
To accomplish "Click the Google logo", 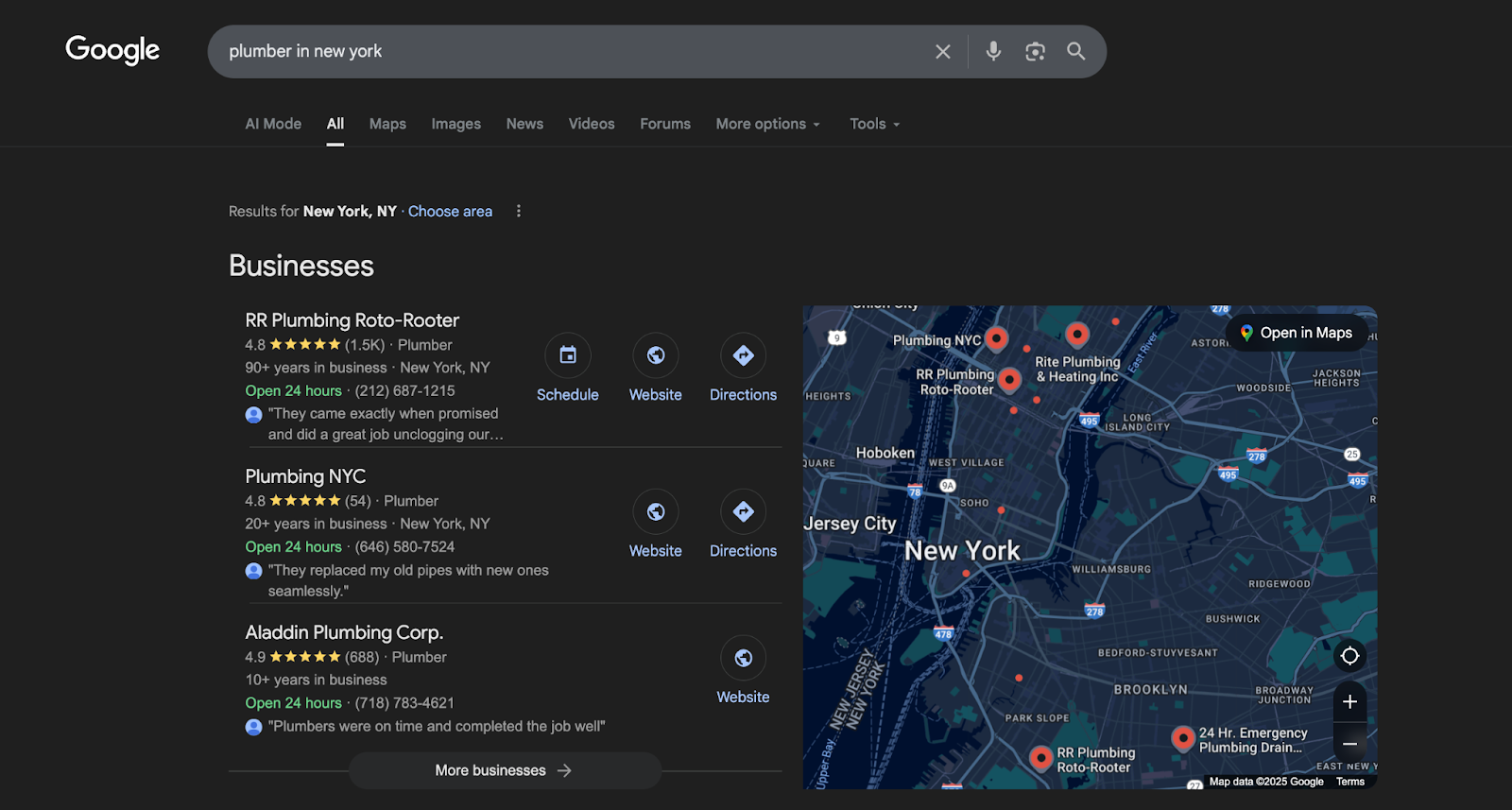I will (112, 50).
